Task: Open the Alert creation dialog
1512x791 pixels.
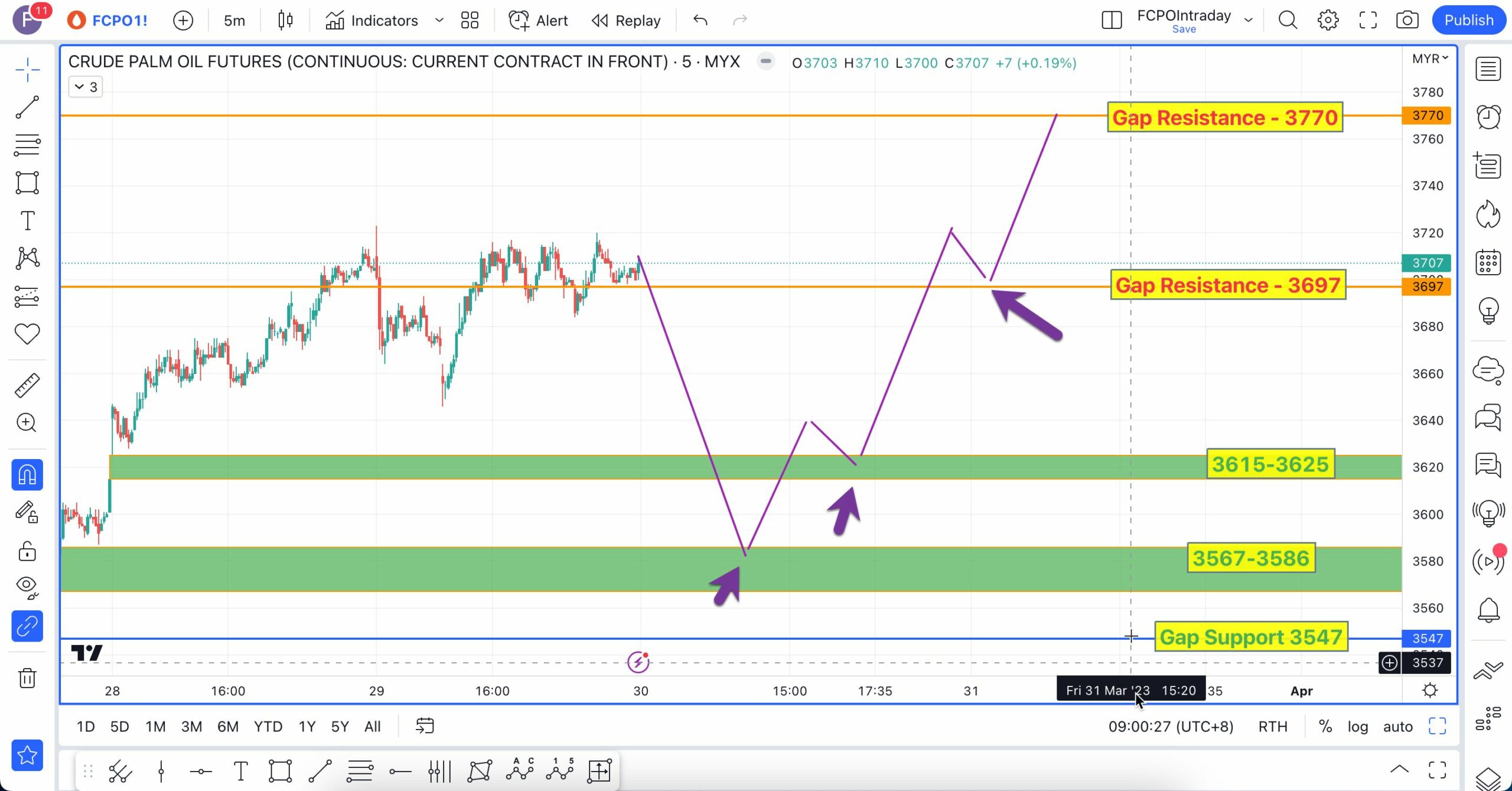Action: click(538, 21)
